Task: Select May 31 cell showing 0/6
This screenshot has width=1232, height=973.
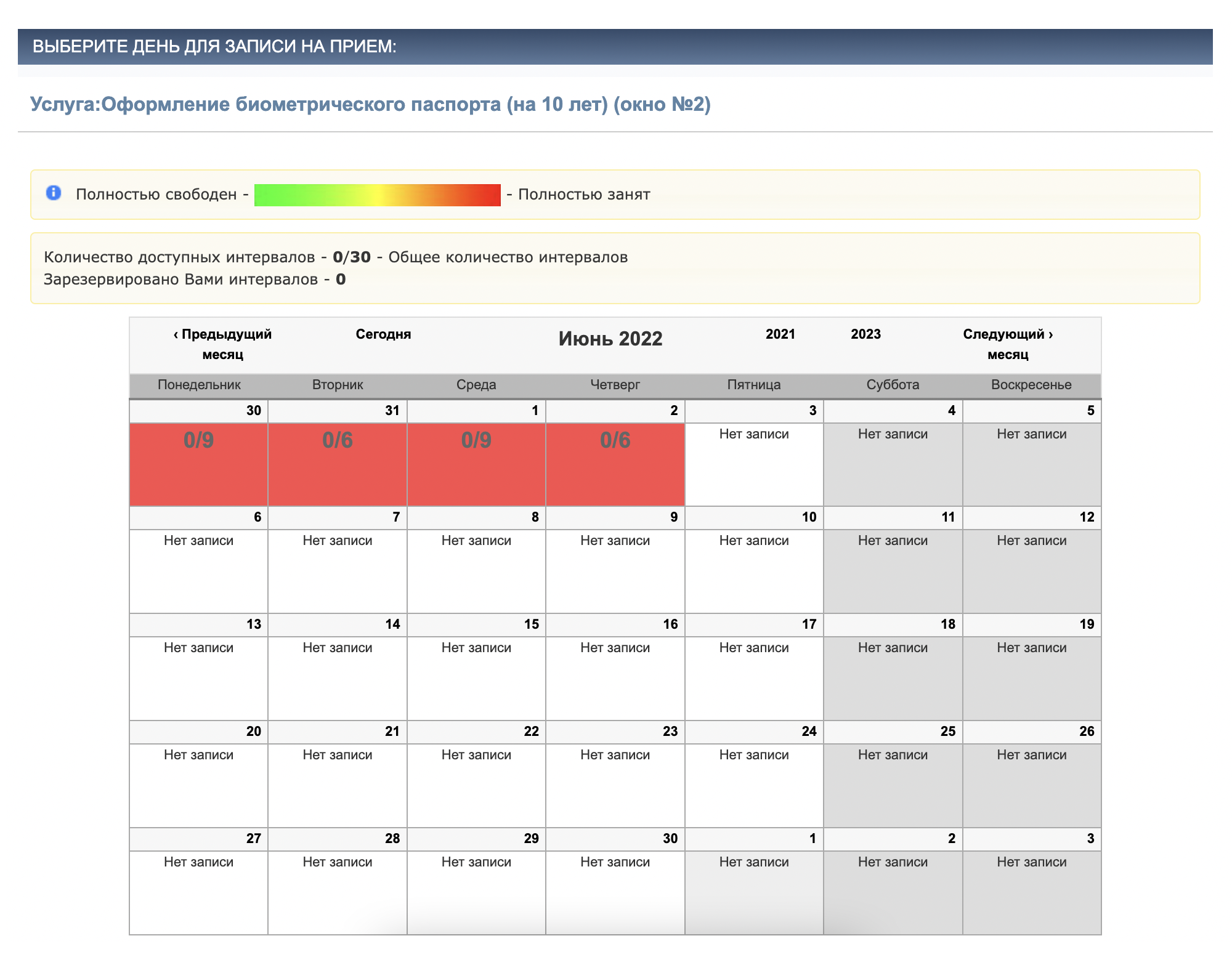Action: tap(338, 464)
